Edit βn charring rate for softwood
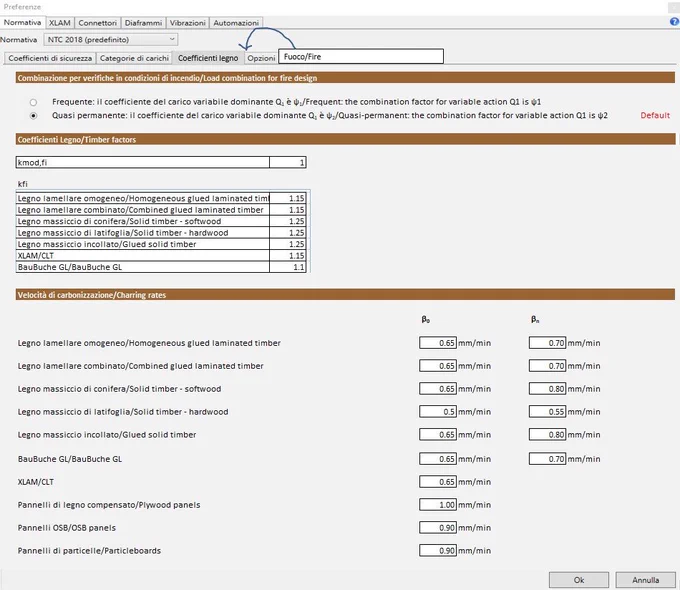Screen dimensions: 680x590 [x=547, y=389]
